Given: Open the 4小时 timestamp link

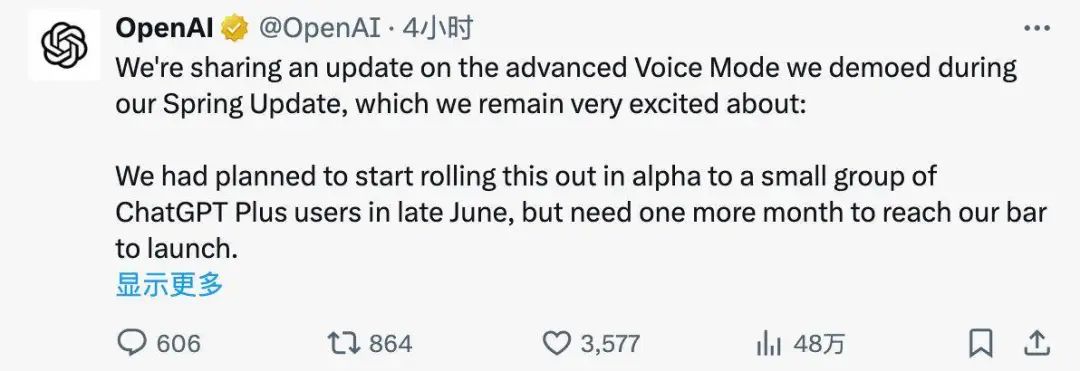Looking at the screenshot, I should tap(437, 29).
